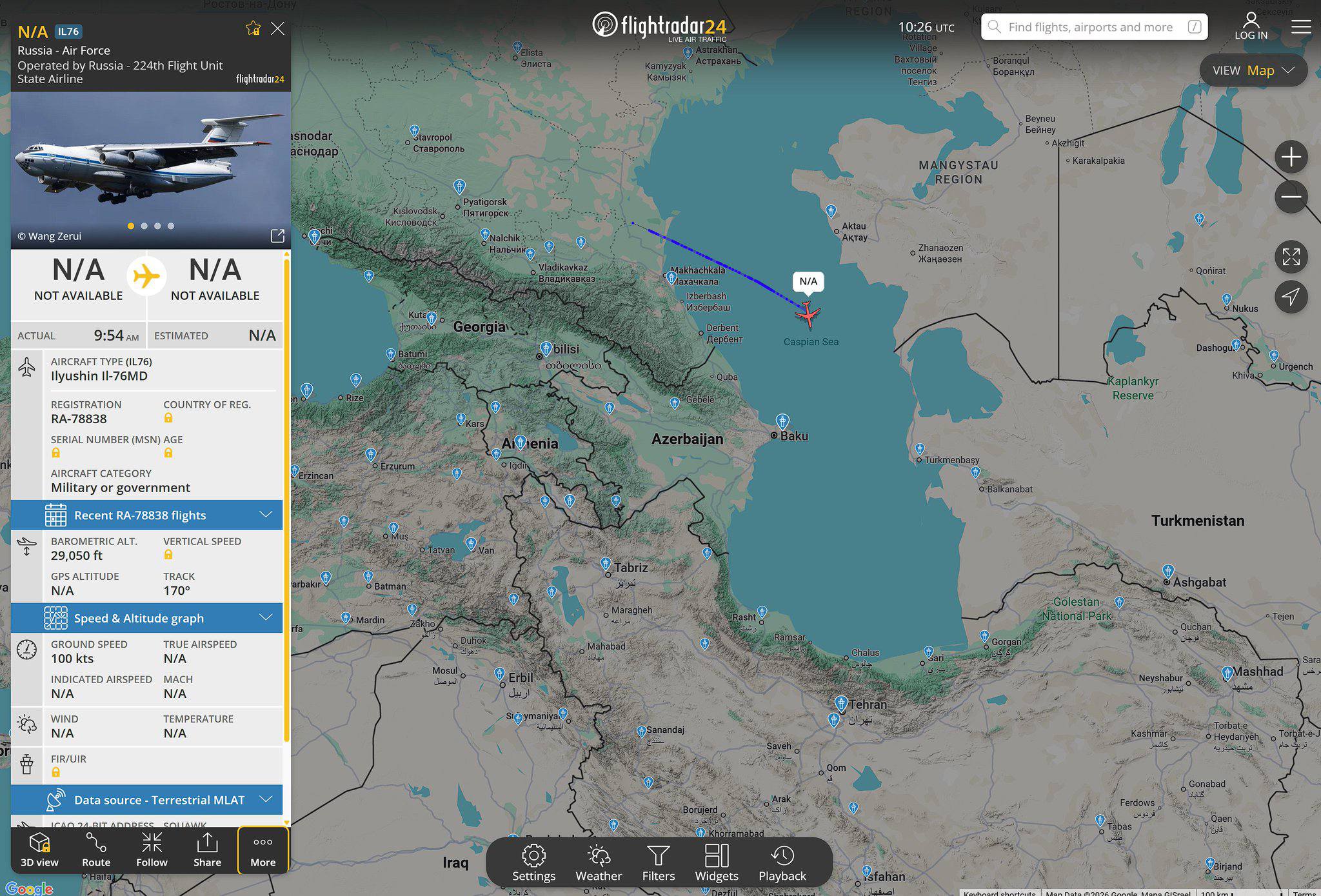Click the flight search input field
The width and height of the screenshot is (1321, 896).
point(1090,27)
